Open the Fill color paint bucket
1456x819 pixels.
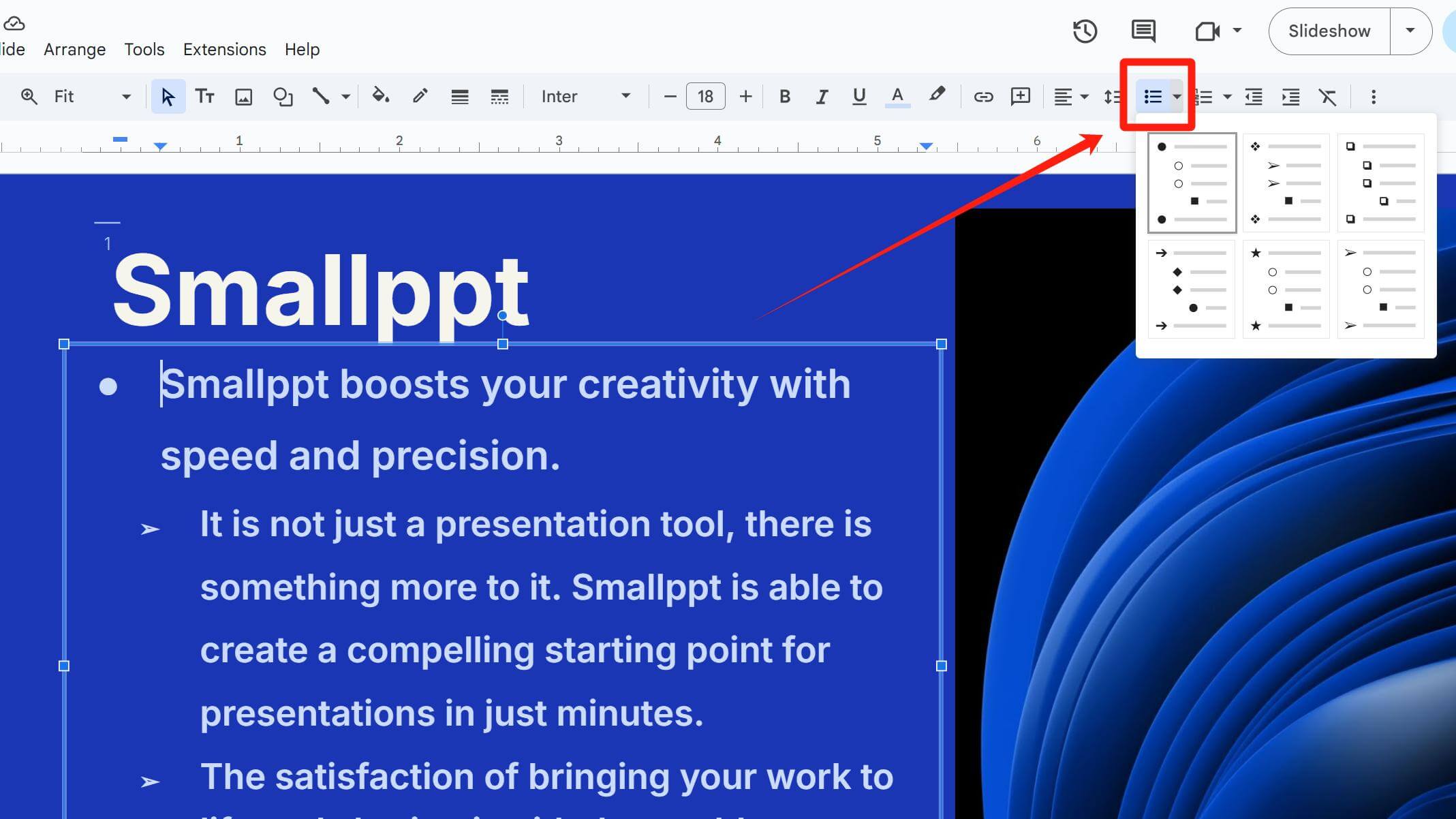click(x=381, y=96)
